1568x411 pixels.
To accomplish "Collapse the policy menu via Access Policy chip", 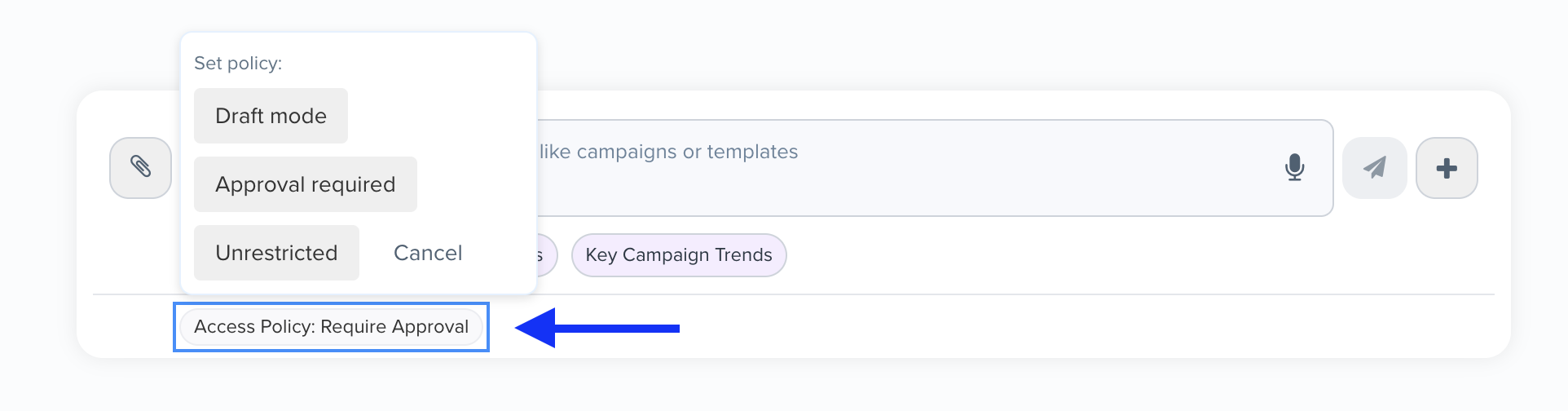I will click(x=331, y=327).
